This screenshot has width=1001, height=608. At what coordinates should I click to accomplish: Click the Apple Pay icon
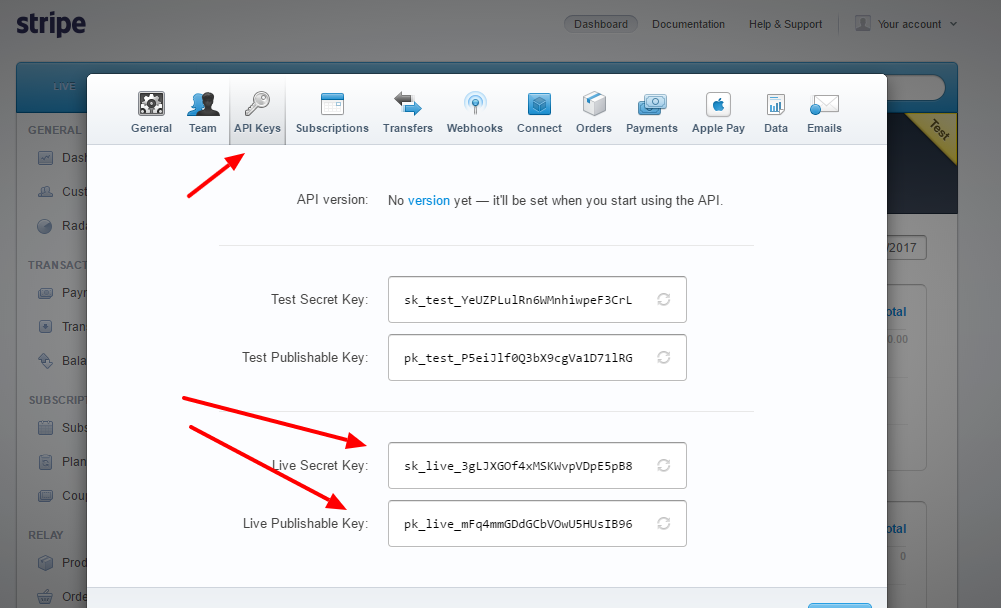tap(718, 105)
